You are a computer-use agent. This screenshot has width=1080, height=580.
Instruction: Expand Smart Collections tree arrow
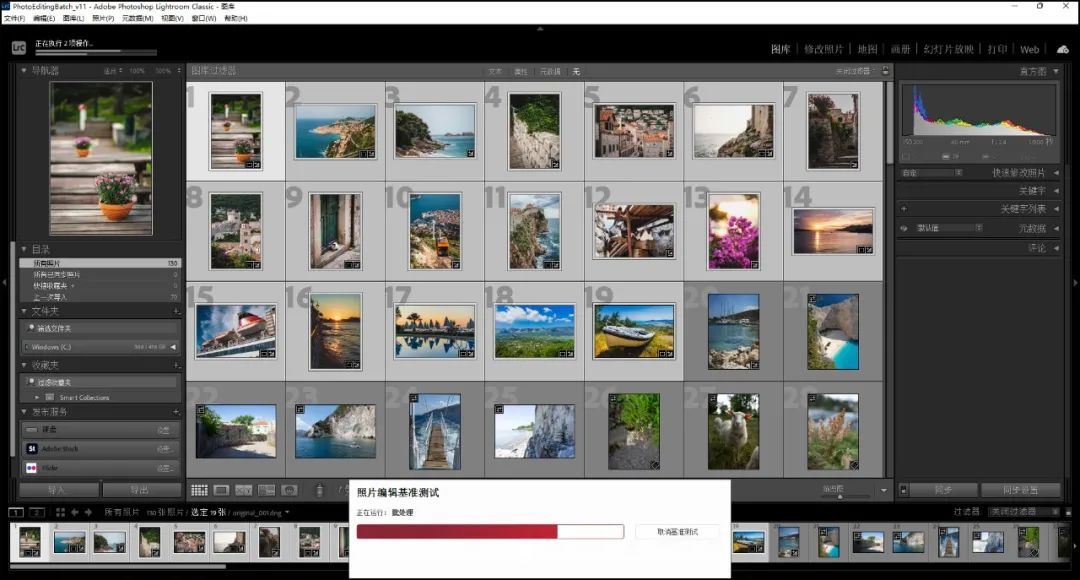point(37,397)
